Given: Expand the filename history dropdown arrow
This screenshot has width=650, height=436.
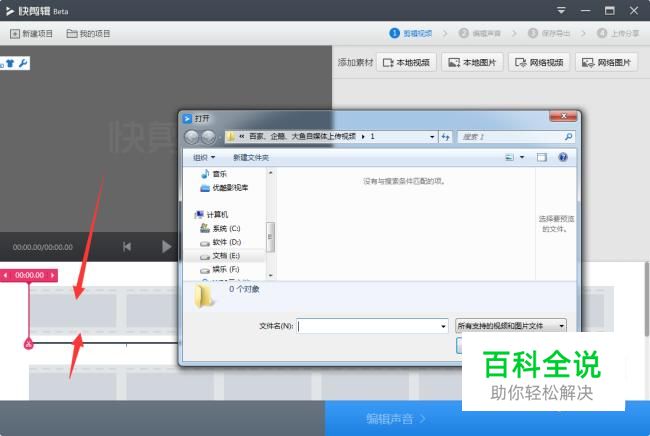Looking at the screenshot, I should (443, 326).
